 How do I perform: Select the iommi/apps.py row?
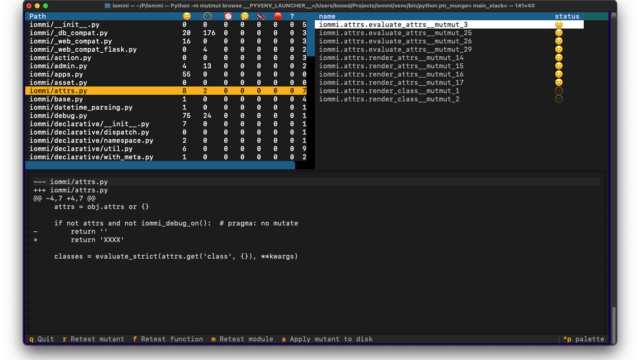pyautogui.click(x=166, y=74)
